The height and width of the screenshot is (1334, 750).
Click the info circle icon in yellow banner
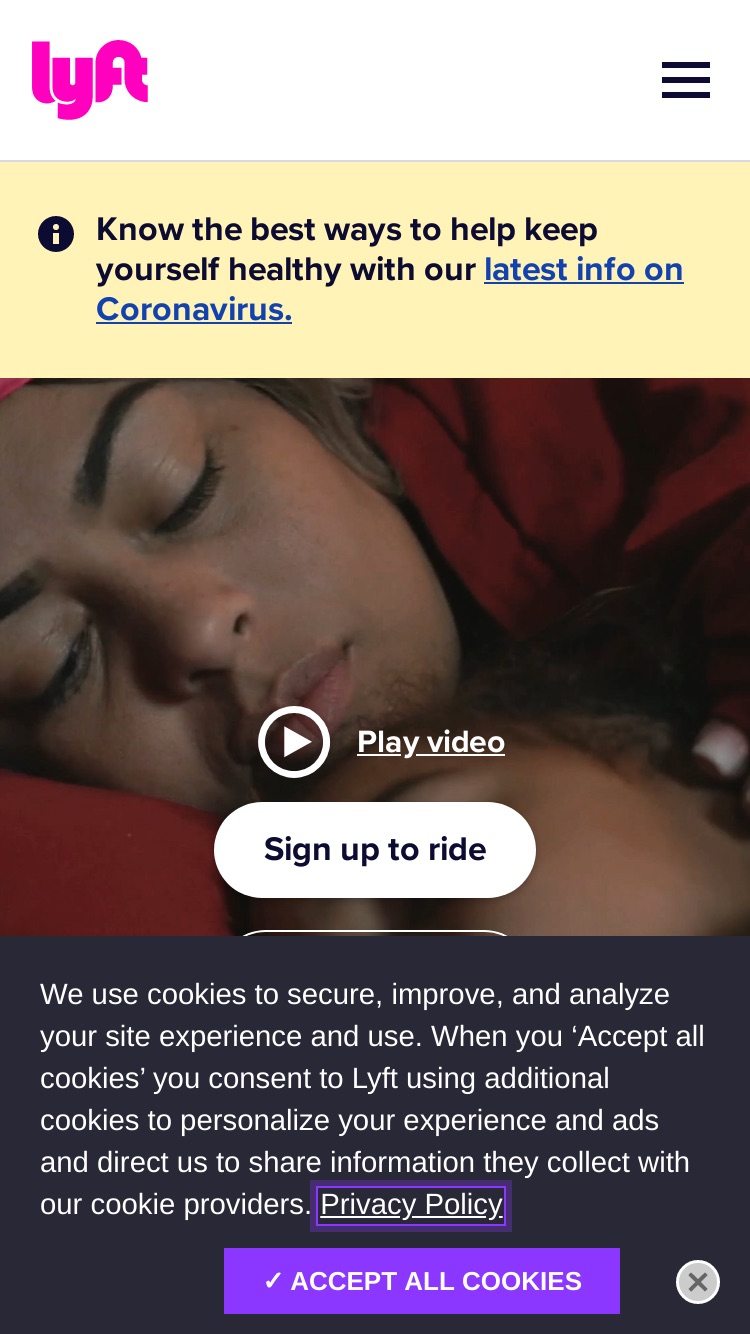pyautogui.click(x=56, y=234)
